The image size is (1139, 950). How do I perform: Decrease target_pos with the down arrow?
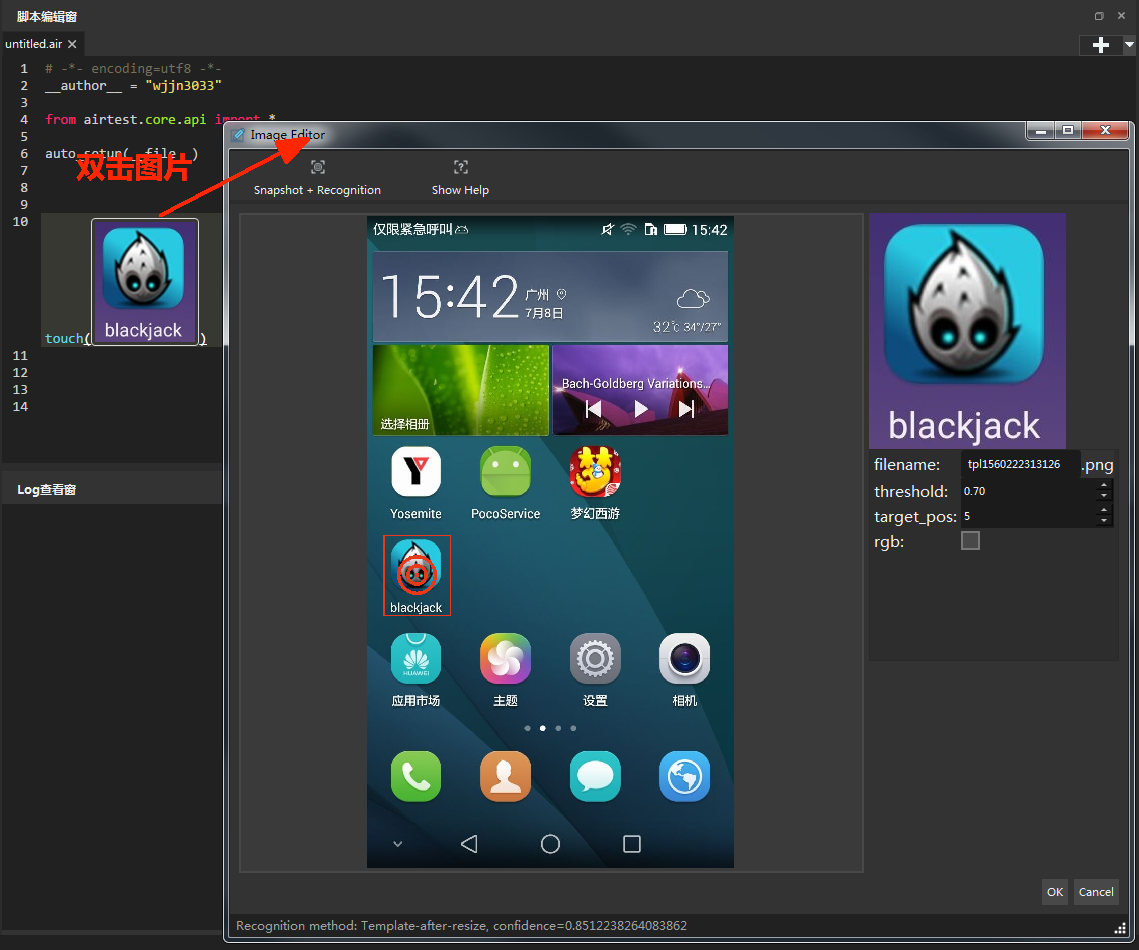pyautogui.click(x=1104, y=521)
